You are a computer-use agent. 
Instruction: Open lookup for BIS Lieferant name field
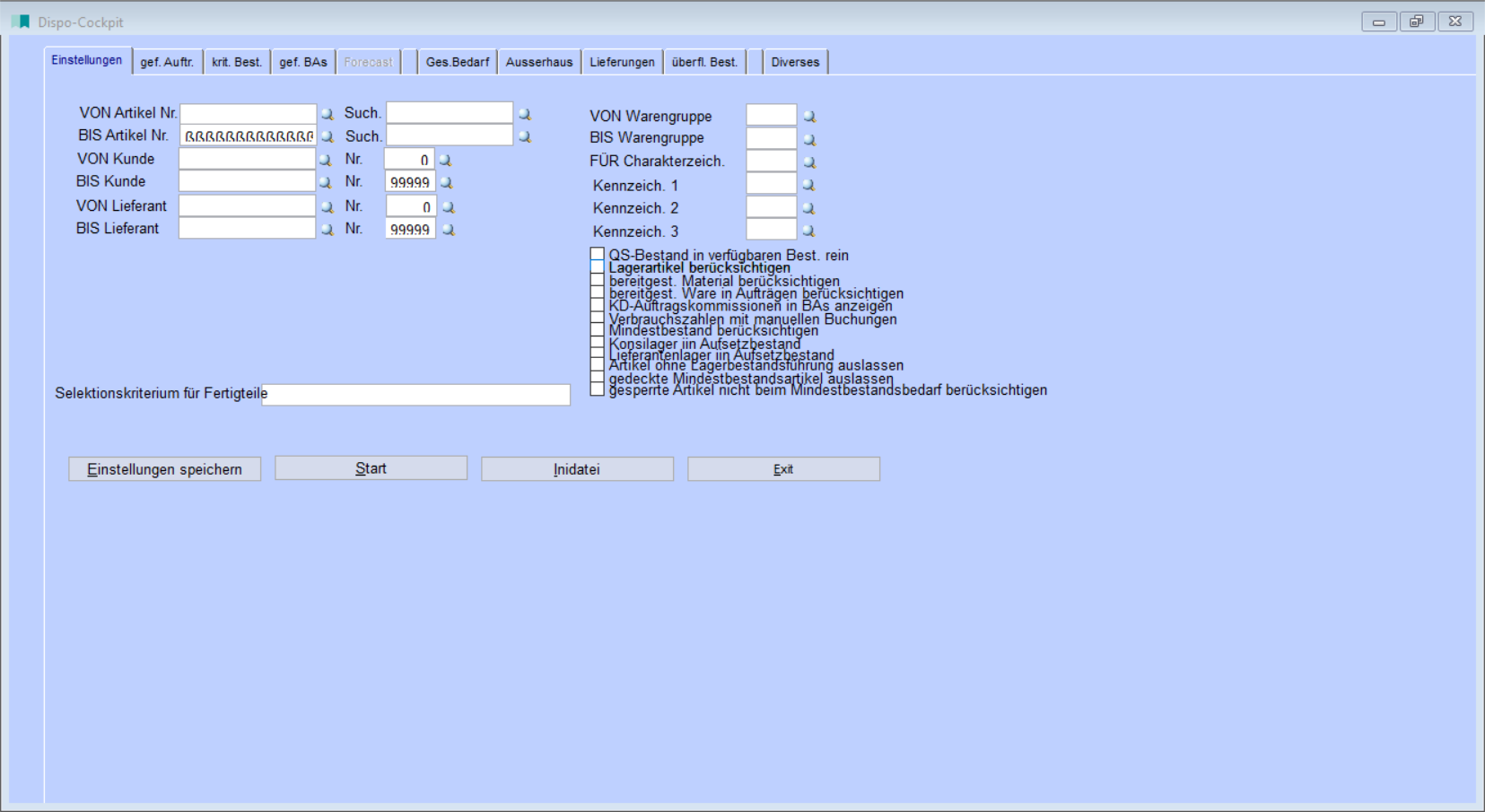(x=328, y=230)
